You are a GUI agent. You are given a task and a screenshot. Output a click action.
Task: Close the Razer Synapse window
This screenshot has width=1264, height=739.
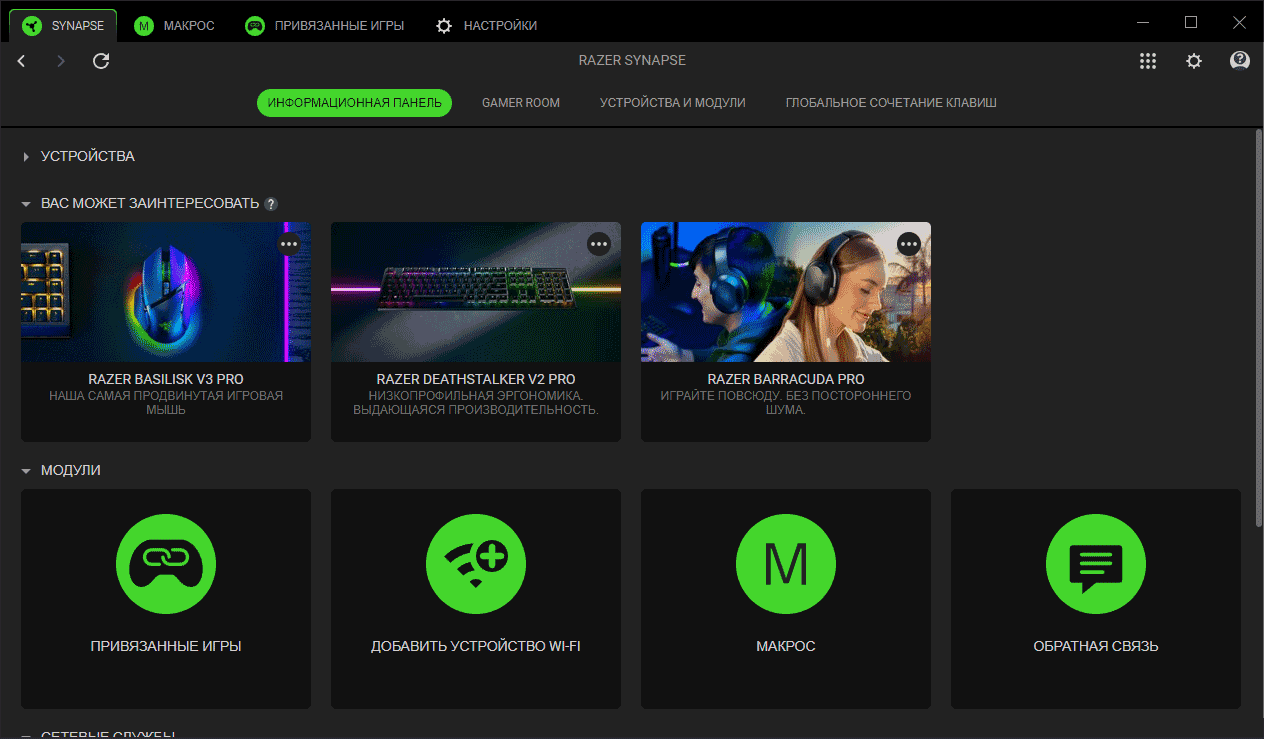pos(1237,23)
